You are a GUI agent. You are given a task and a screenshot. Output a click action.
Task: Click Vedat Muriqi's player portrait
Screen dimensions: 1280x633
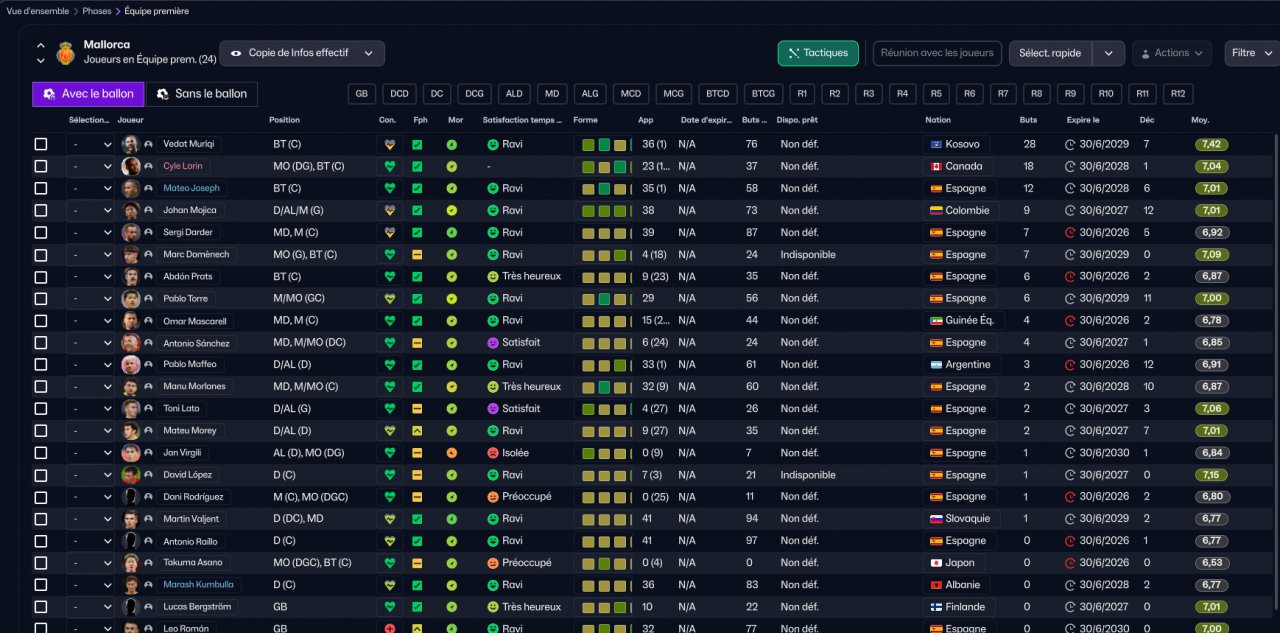click(x=130, y=144)
